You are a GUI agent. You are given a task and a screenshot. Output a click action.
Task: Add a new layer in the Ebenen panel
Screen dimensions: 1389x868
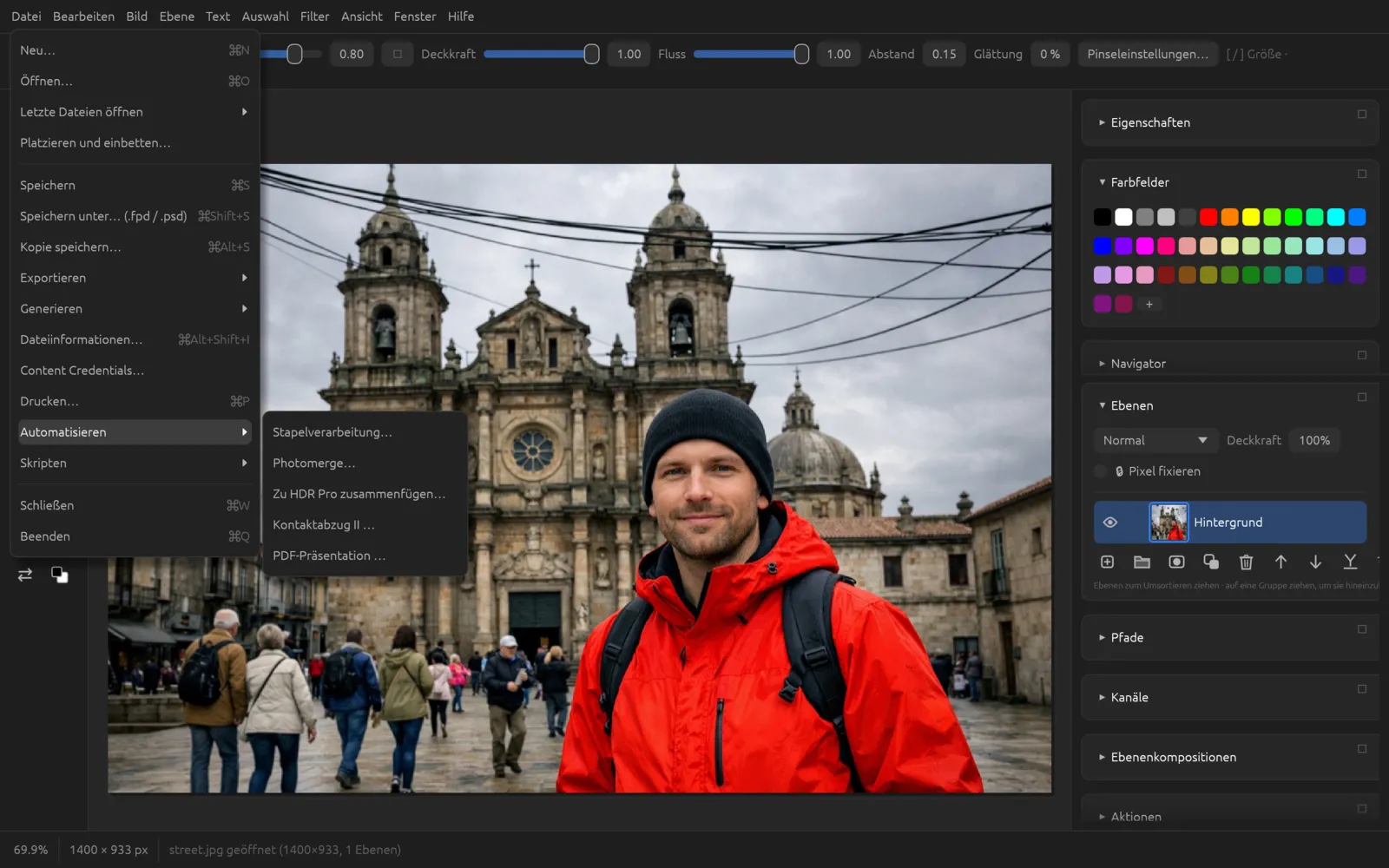tap(1107, 562)
